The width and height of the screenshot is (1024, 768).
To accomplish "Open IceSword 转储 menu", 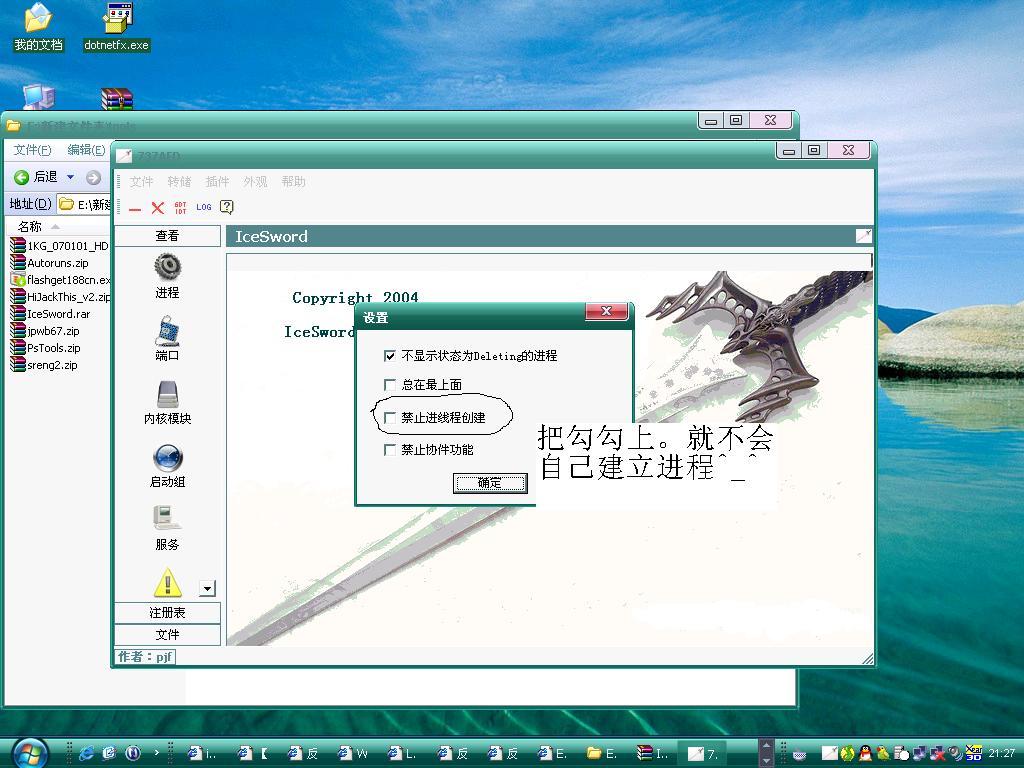I will click(x=179, y=182).
